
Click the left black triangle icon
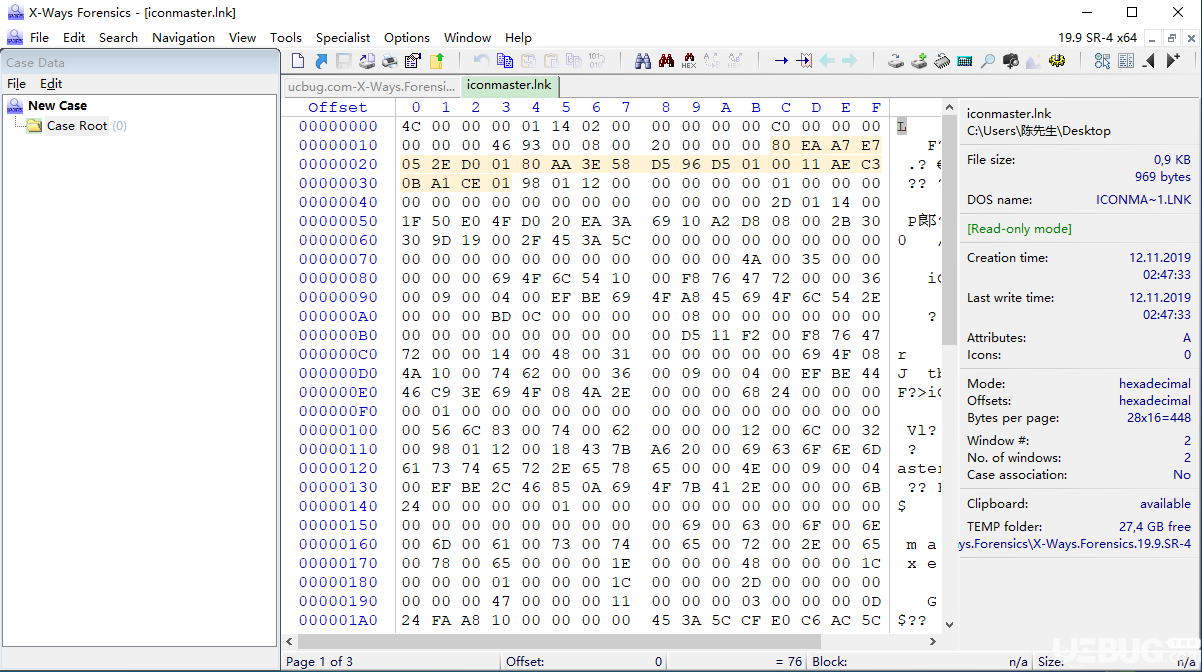pyautogui.click(x=1149, y=61)
